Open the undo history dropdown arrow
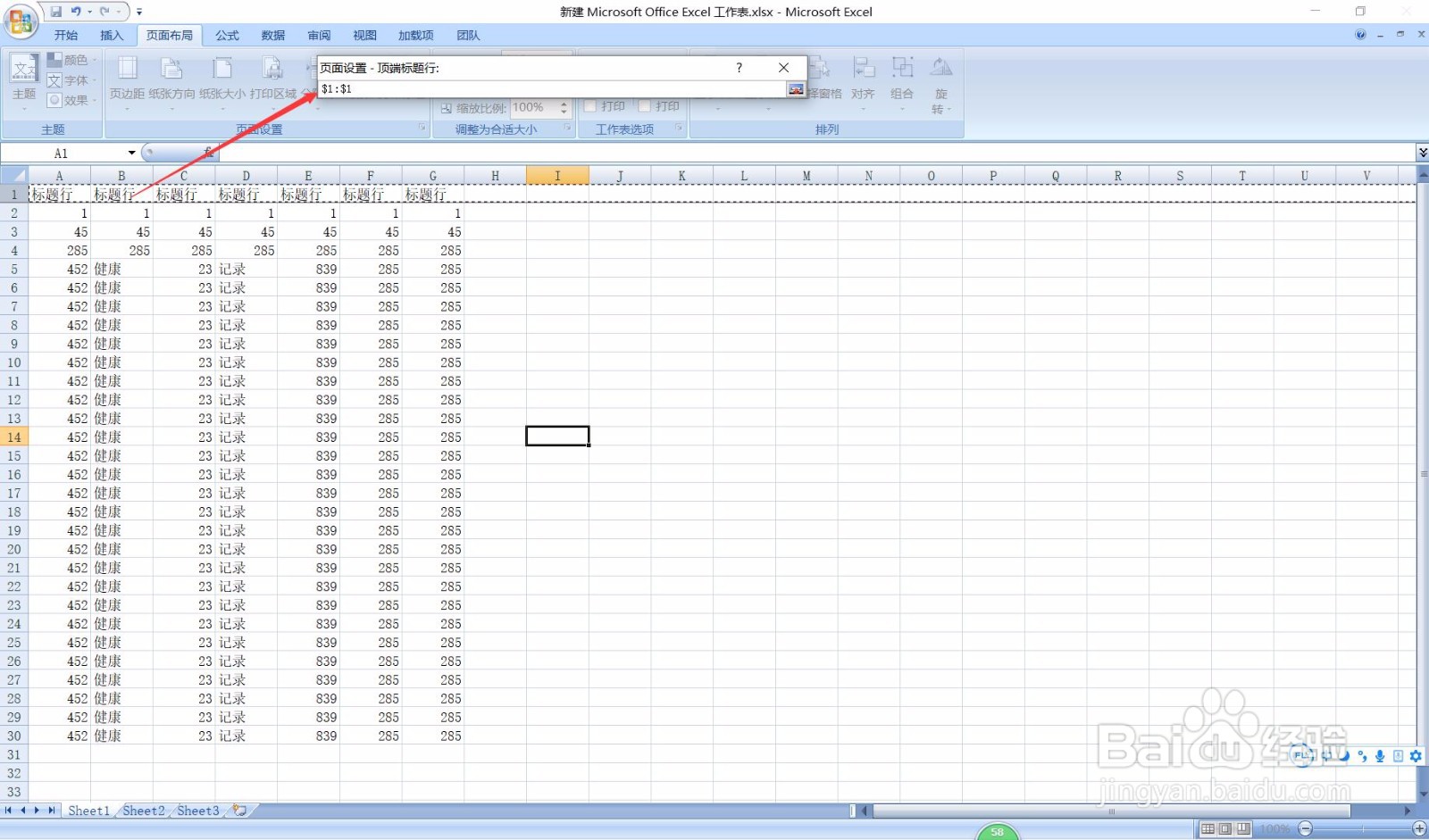This screenshot has height=840, width=1429. tap(89, 12)
